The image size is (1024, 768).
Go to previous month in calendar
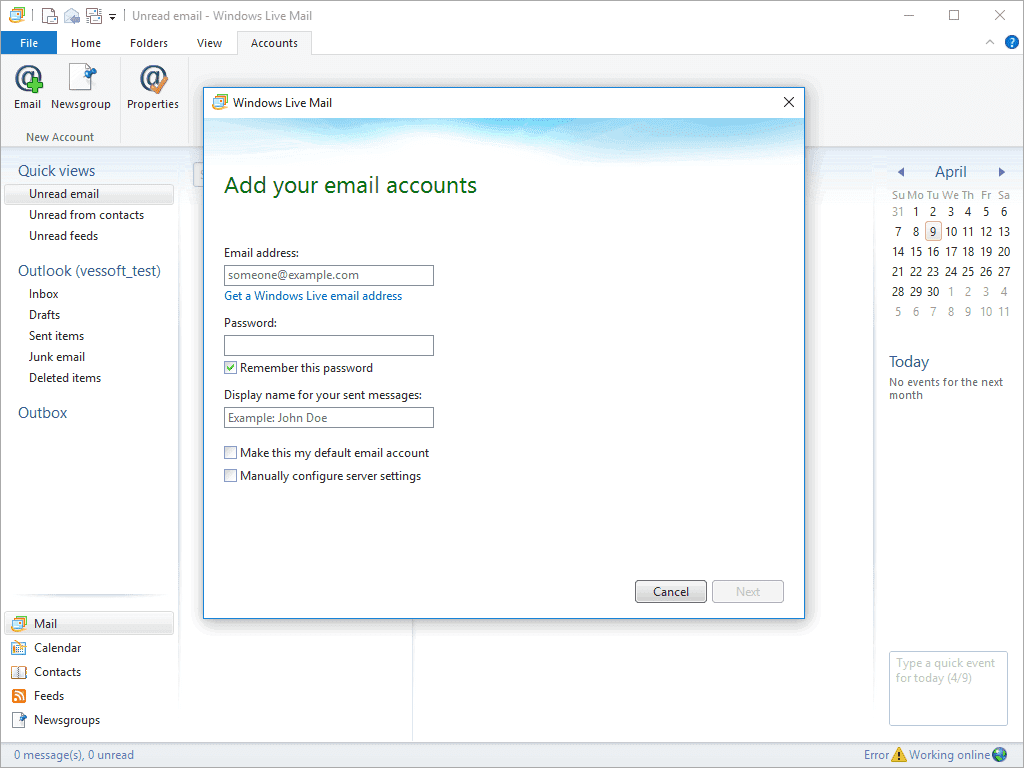[901, 172]
